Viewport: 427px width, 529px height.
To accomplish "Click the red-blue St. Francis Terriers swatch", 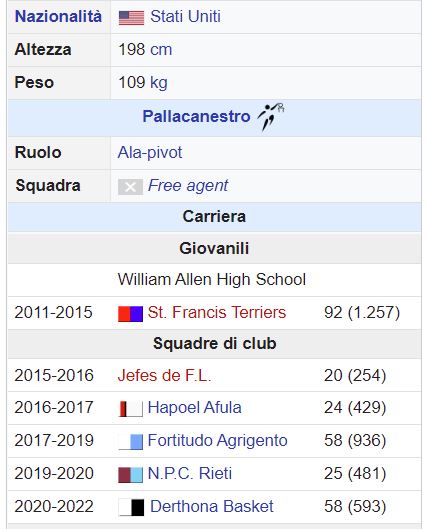I will tap(130, 313).
